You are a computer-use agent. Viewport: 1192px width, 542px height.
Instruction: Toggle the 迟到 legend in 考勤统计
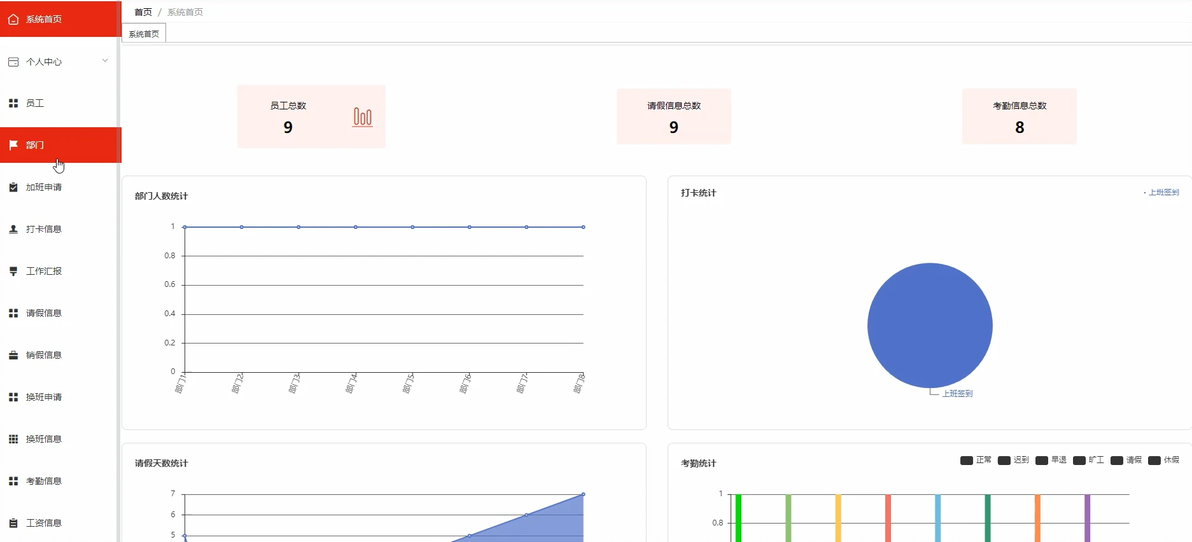1013,461
